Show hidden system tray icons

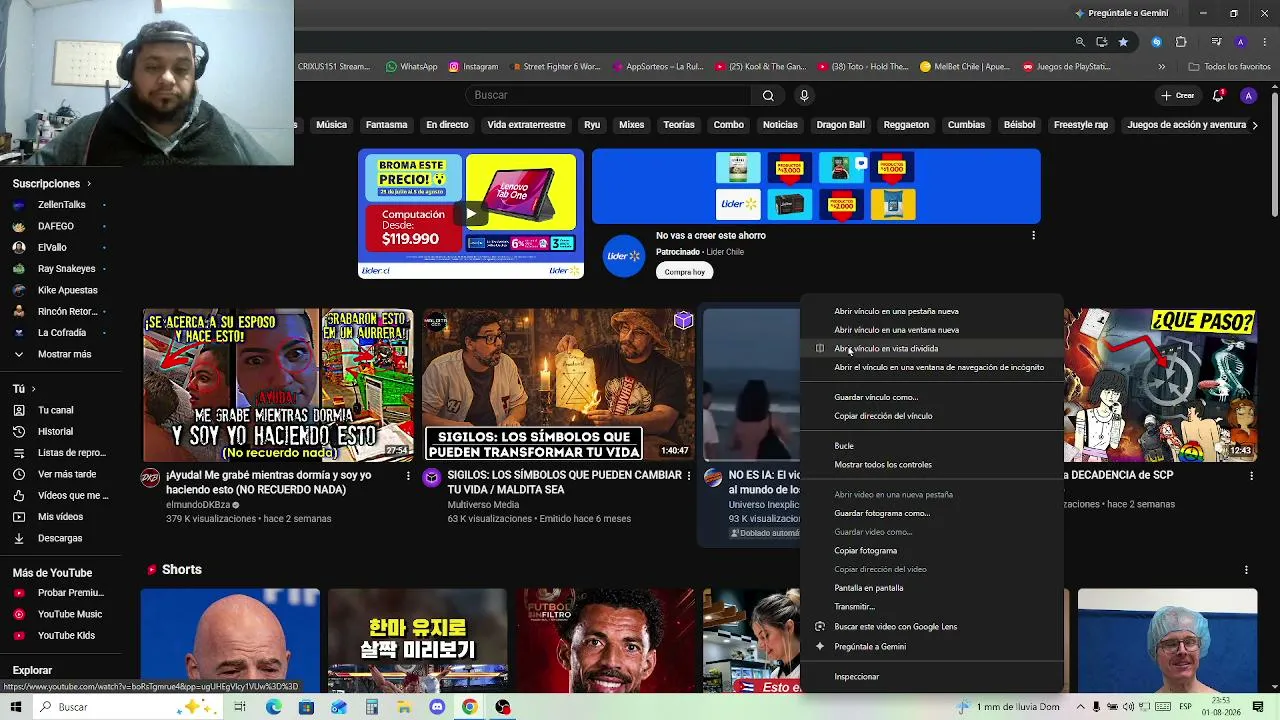(x=1080, y=707)
